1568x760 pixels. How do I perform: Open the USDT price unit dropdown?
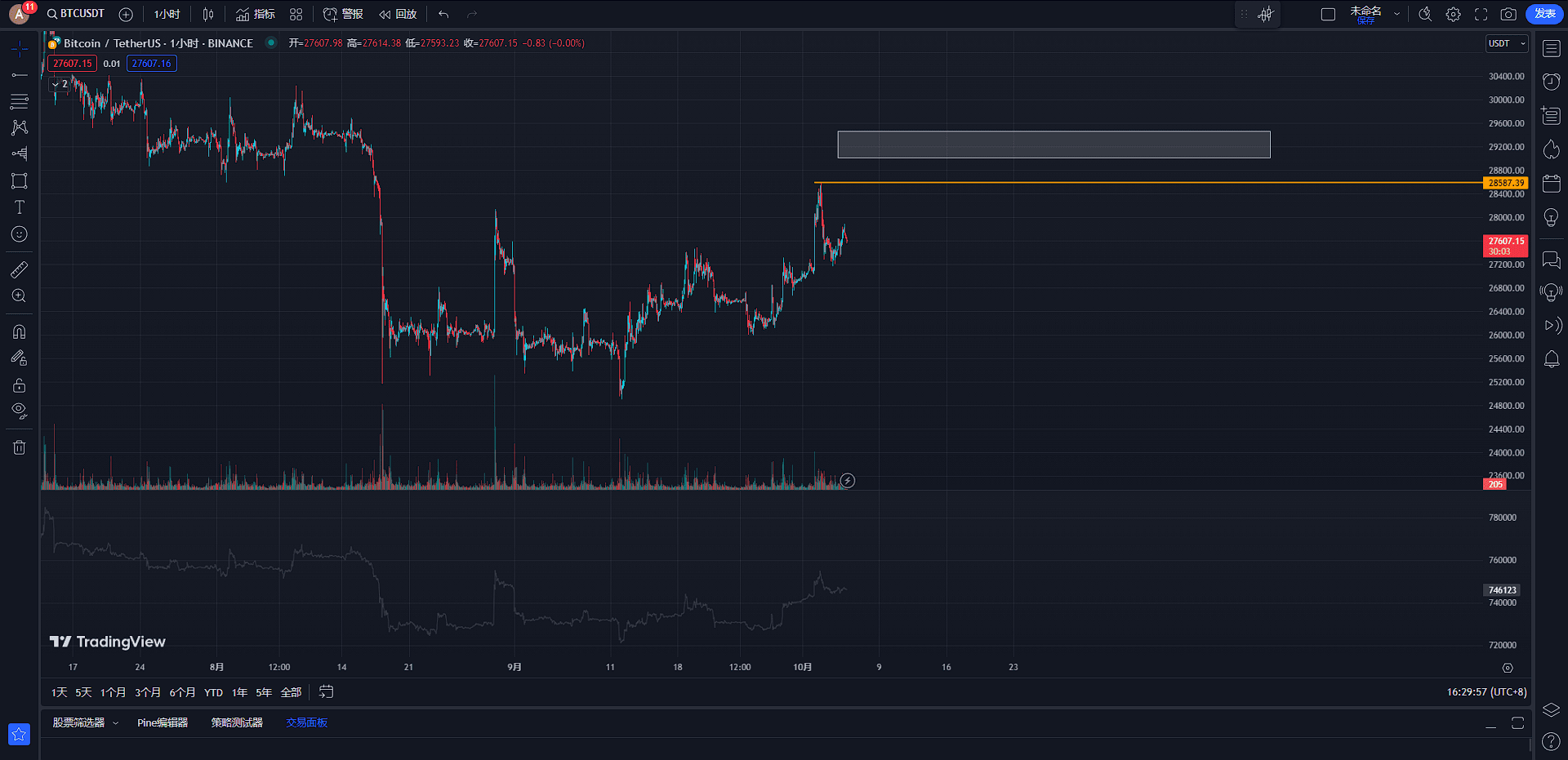pyautogui.click(x=1505, y=43)
